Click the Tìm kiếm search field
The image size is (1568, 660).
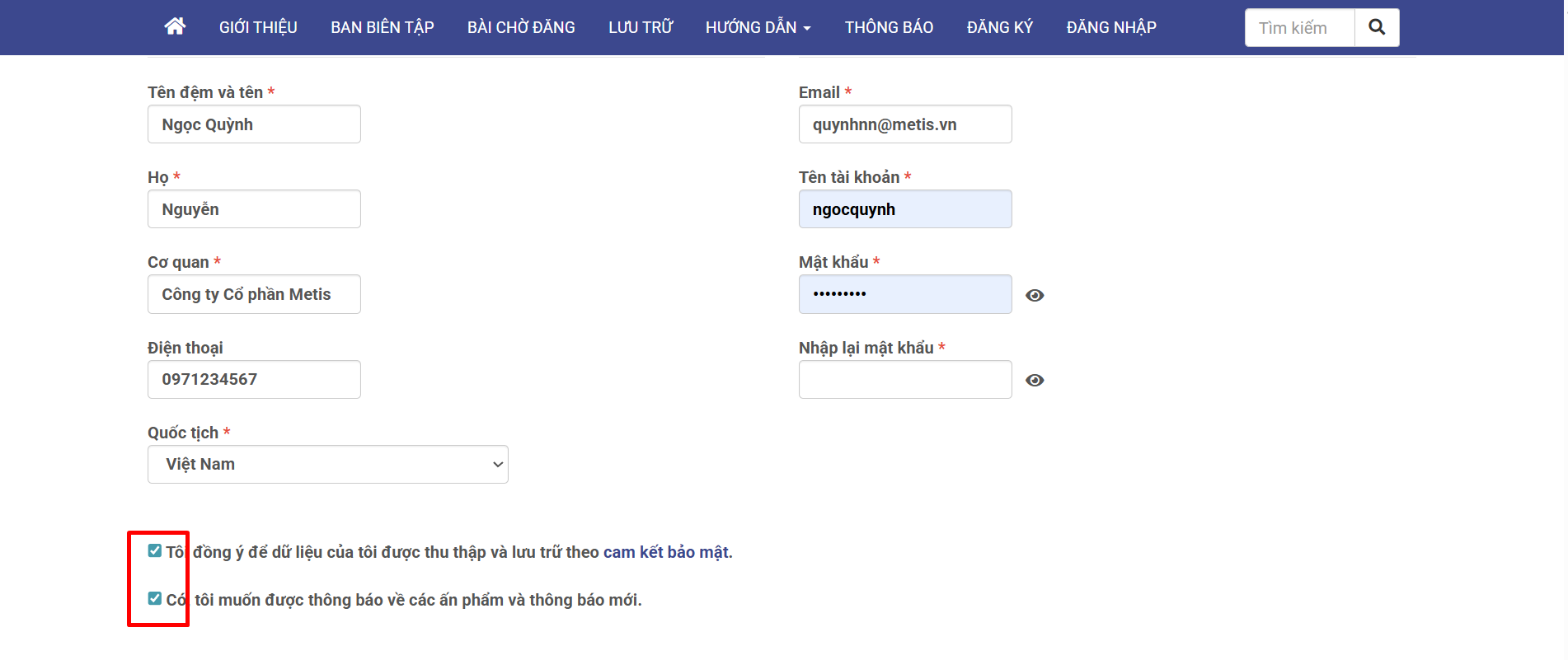pyautogui.click(x=1299, y=28)
